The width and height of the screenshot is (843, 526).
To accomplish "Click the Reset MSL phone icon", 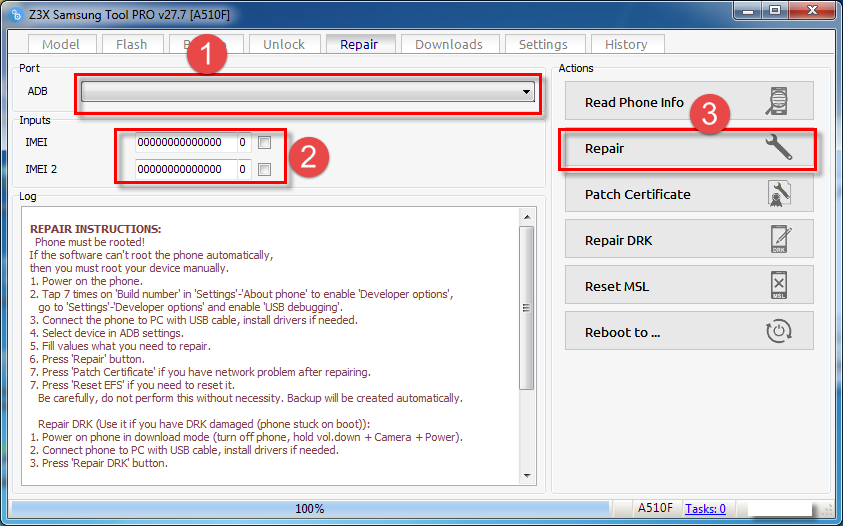I will 778,285.
